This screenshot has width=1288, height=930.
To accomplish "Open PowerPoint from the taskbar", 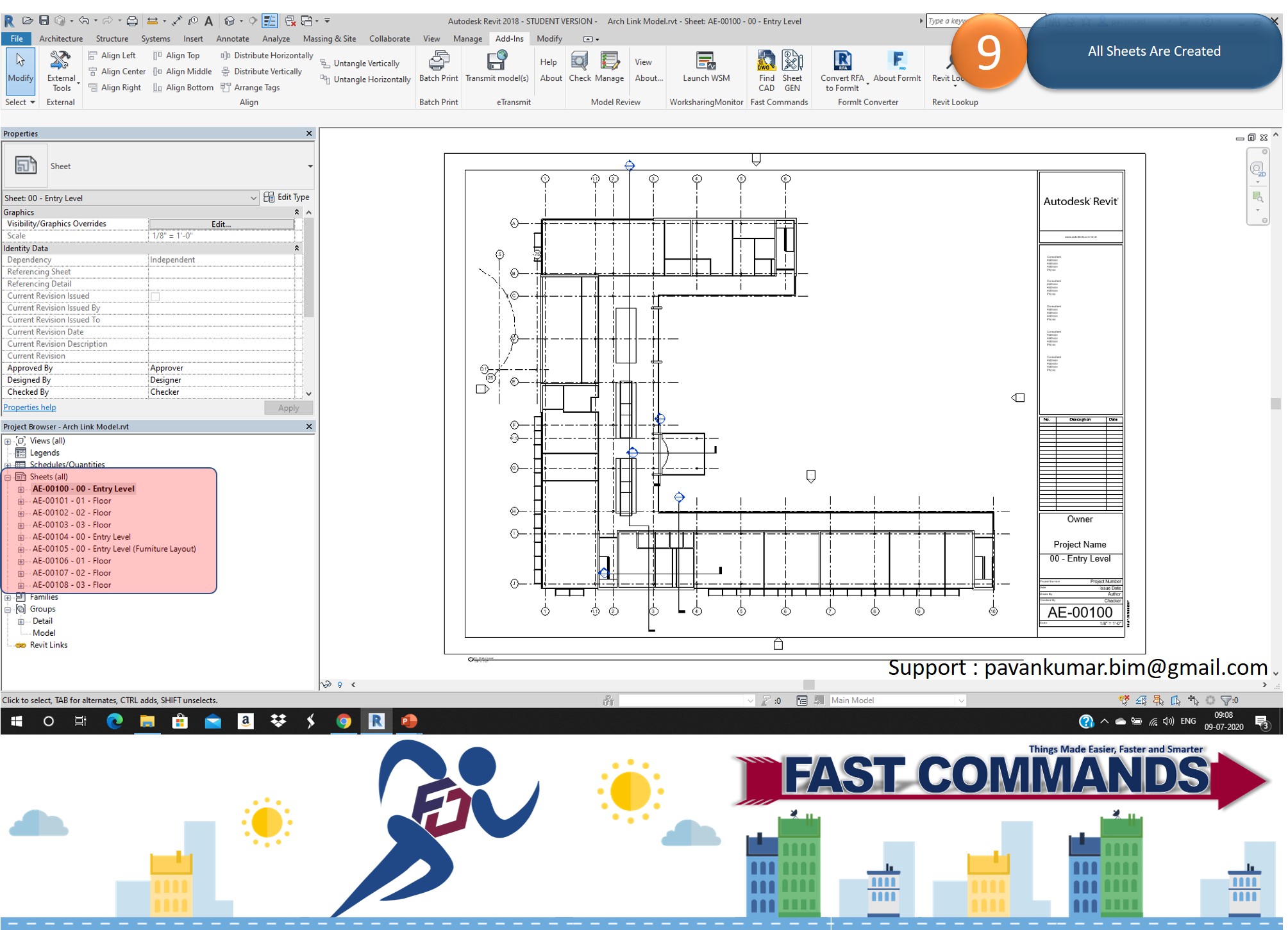I will [x=409, y=722].
